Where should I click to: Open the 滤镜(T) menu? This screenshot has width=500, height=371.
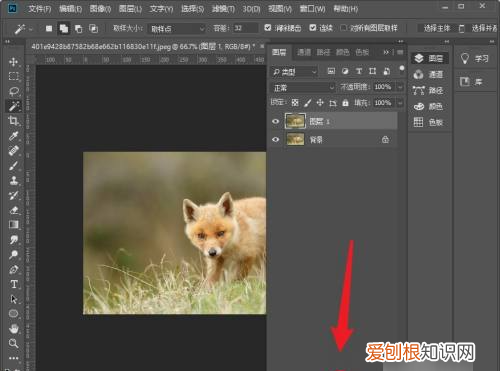coord(223,9)
